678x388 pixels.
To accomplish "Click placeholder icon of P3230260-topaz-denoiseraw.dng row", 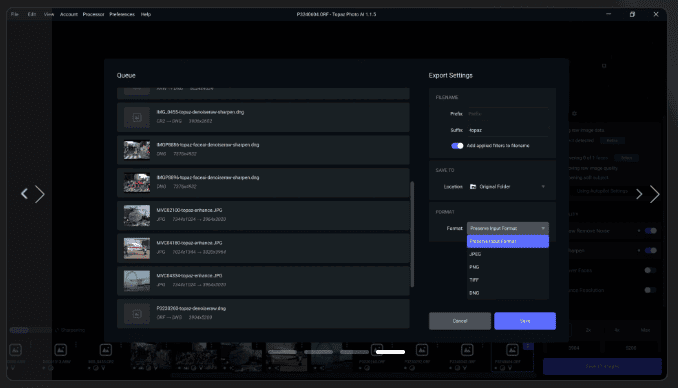I will (137, 314).
